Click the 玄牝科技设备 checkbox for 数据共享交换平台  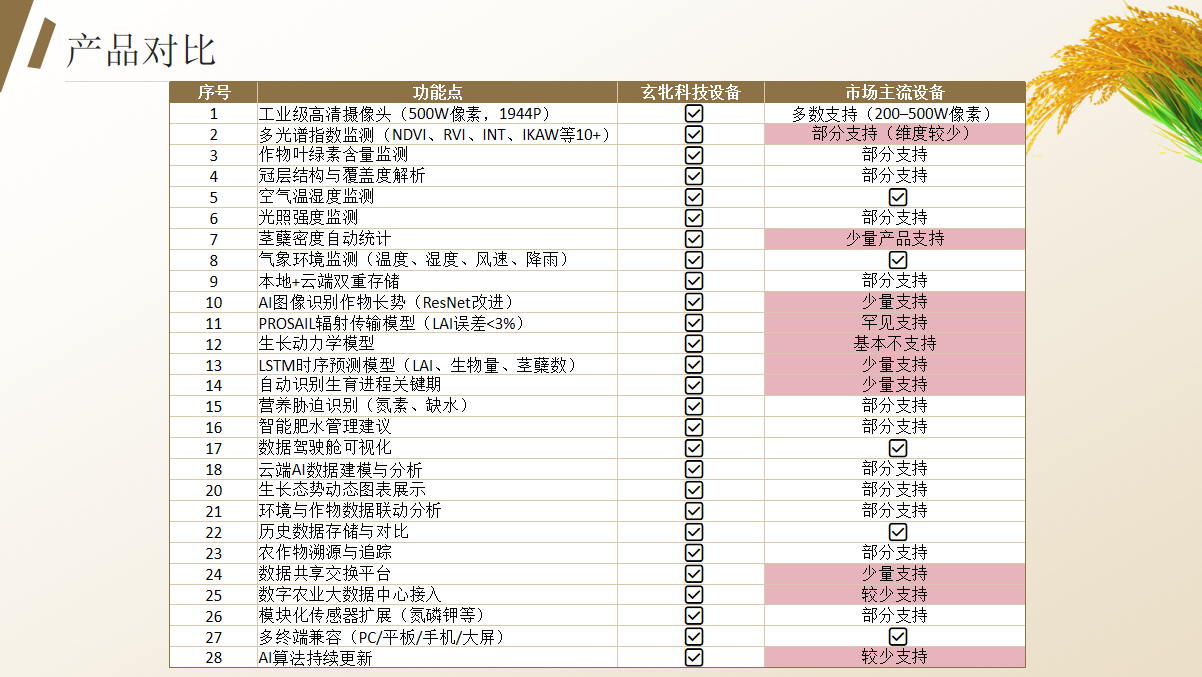[694, 573]
